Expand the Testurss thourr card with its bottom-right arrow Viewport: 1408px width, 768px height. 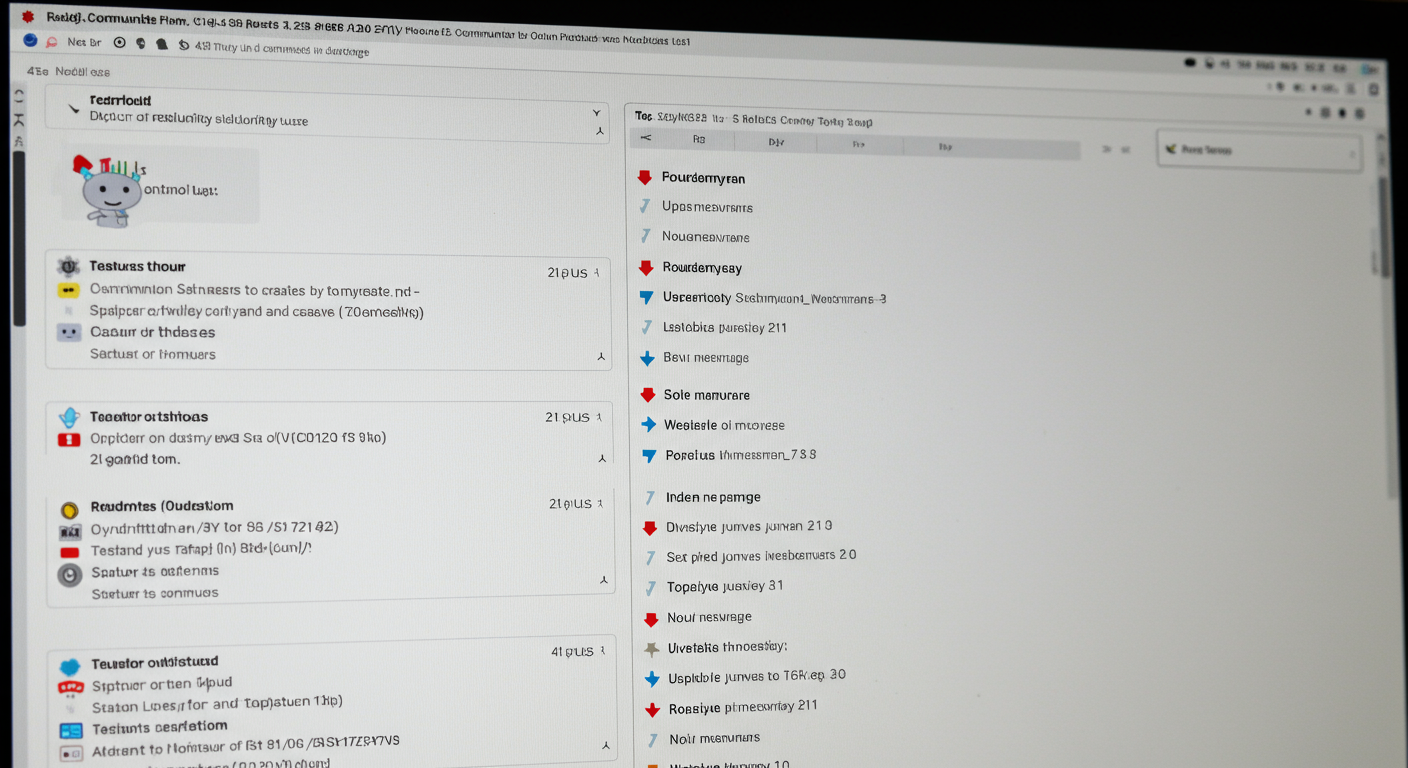click(601, 356)
